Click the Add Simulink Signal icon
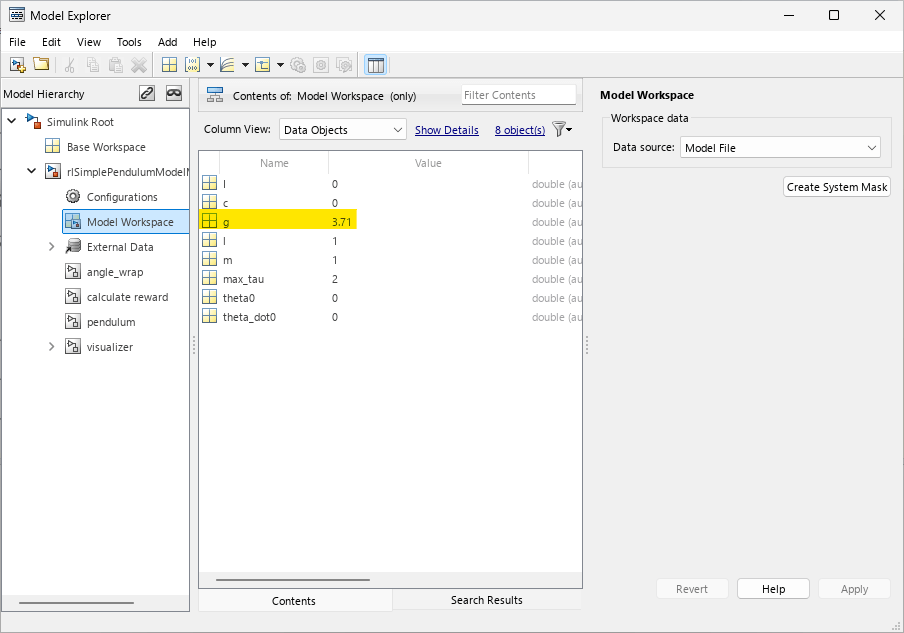Viewport: 904px width, 633px height. (227, 65)
